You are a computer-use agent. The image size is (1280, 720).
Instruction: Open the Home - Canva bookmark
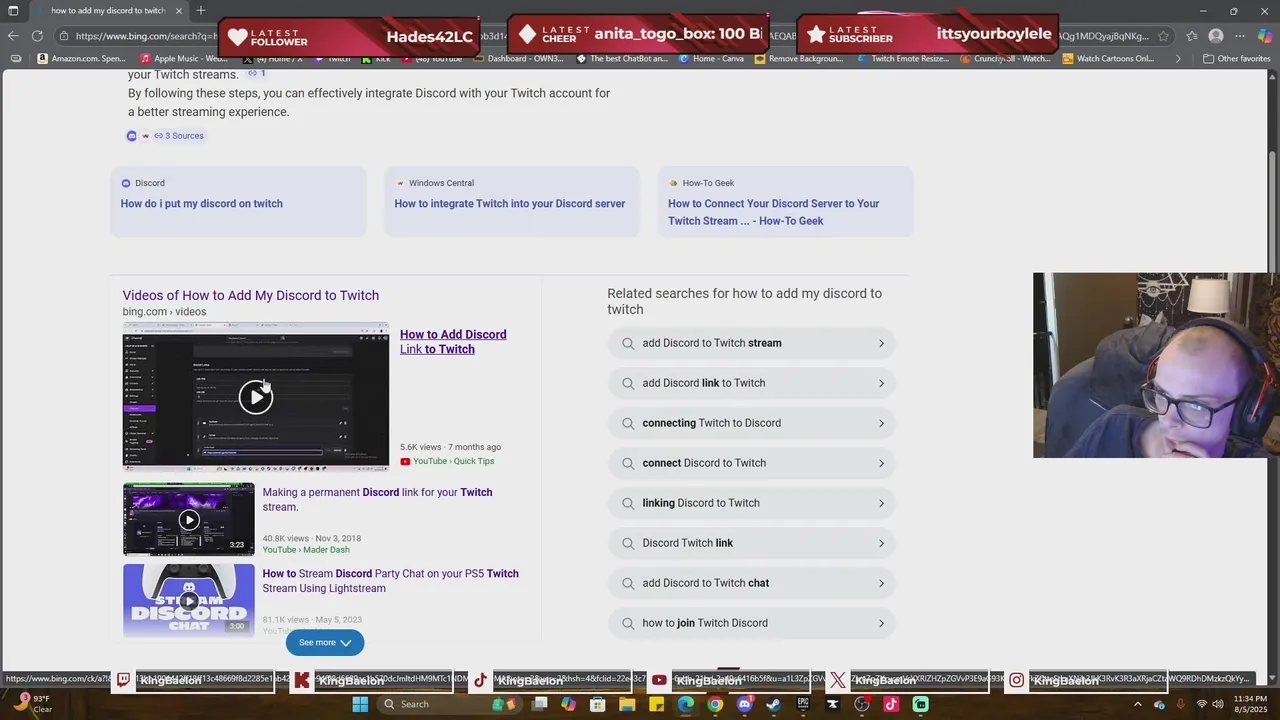pos(711,58)
